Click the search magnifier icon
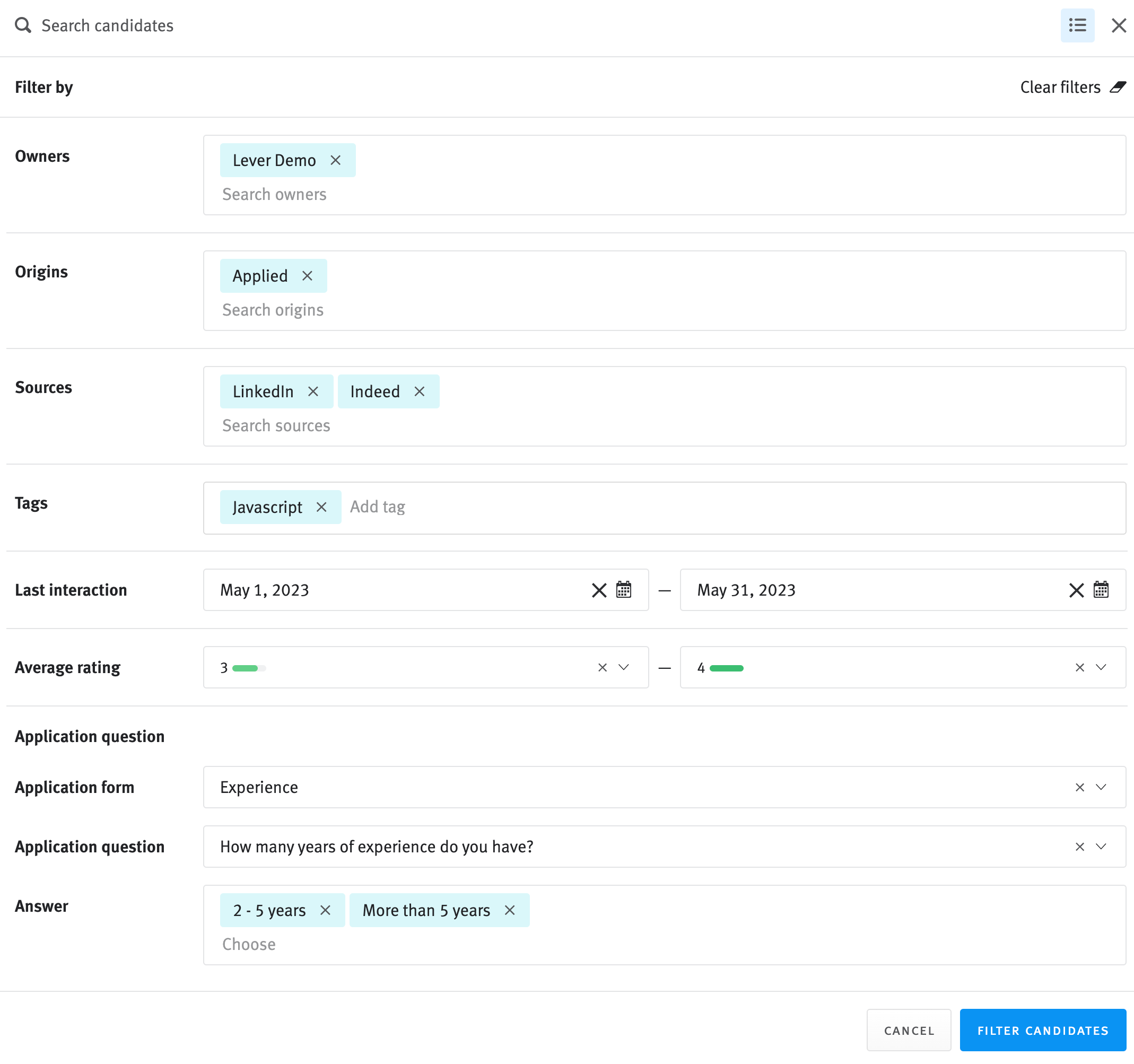Image resolution: width=1134 pixels, height=1064 pixels. [23, 25]
